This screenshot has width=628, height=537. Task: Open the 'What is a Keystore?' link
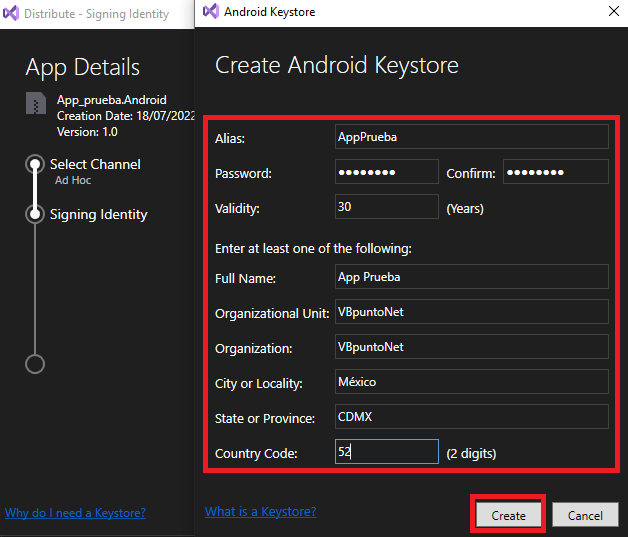(x=260, y=511)
